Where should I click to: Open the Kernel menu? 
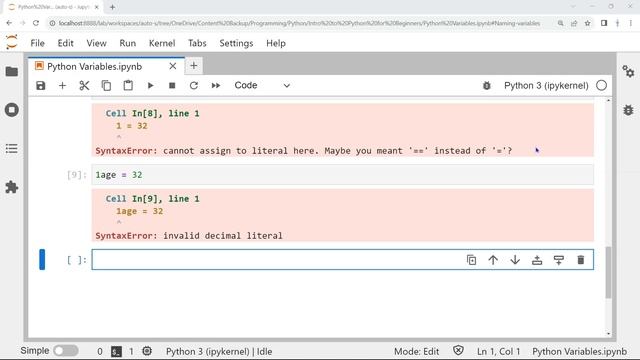(162, 43)
